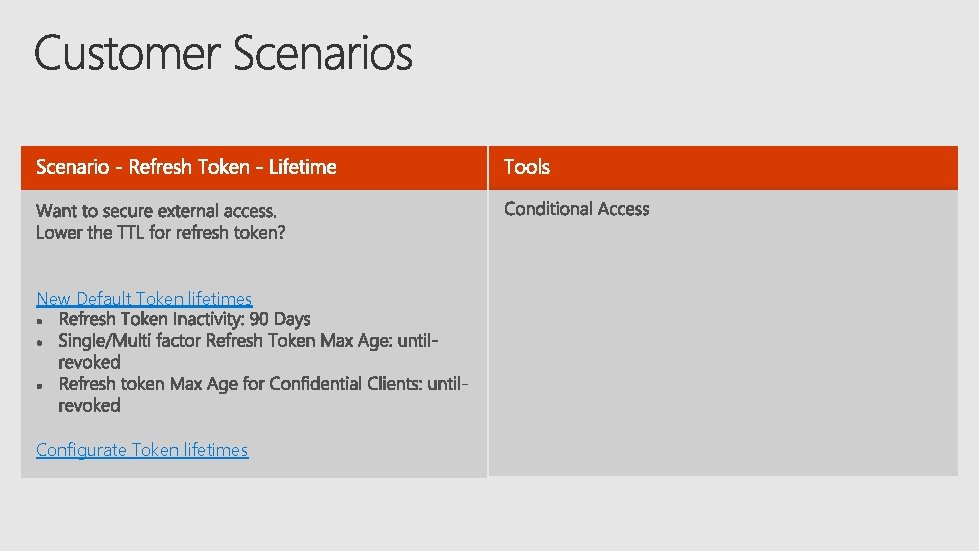The width and height of the screenshot is (979, 551).
Task: Open the "Configurate Token lifetimes" link
Action: (142, 450)
